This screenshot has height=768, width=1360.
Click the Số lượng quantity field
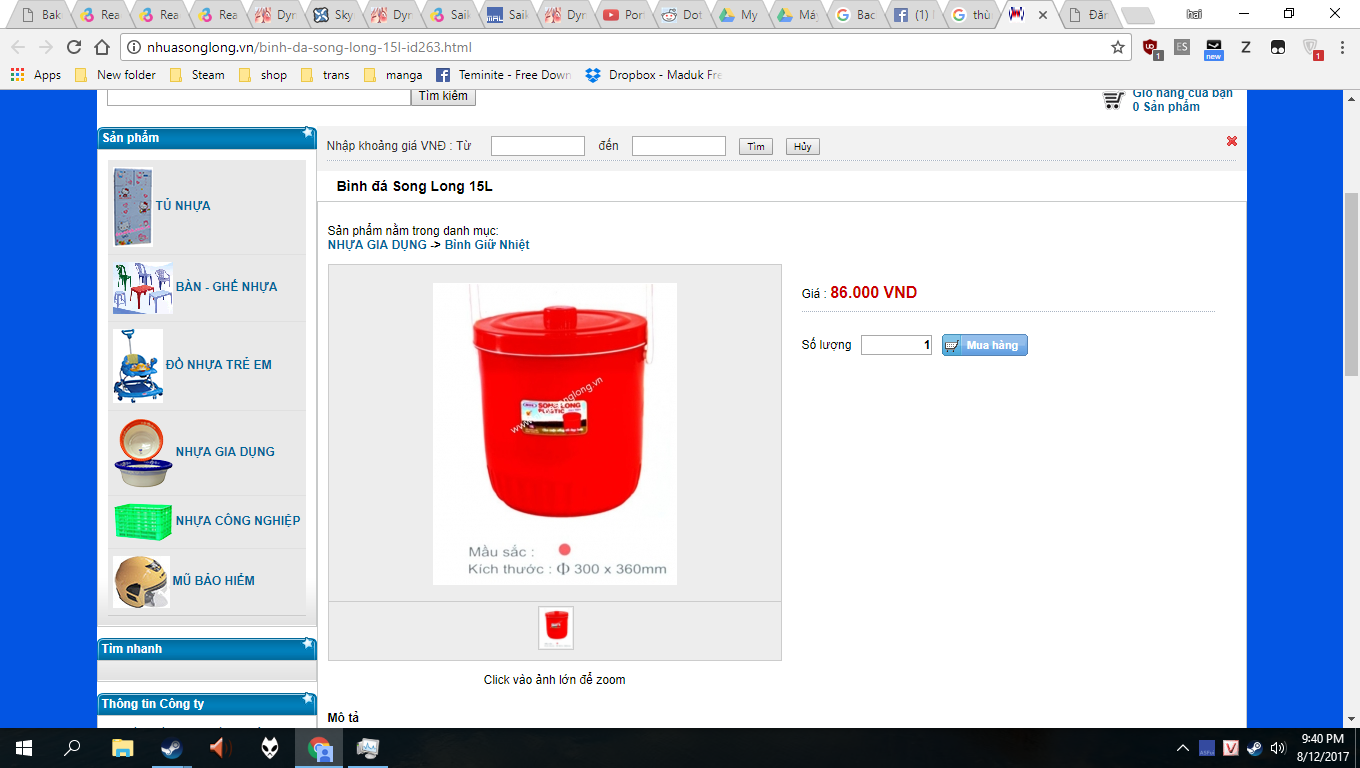click(896, 345)
